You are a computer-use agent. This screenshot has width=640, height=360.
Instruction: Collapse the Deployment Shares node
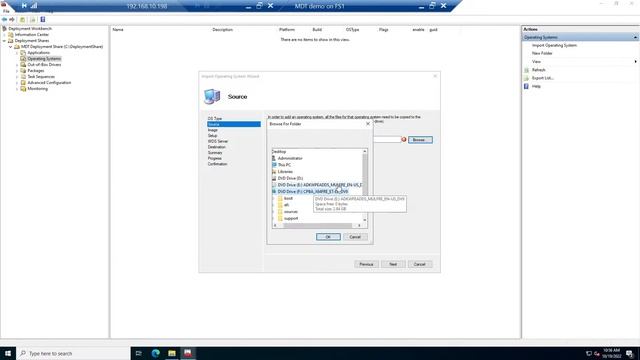click(x=4, y=41)
